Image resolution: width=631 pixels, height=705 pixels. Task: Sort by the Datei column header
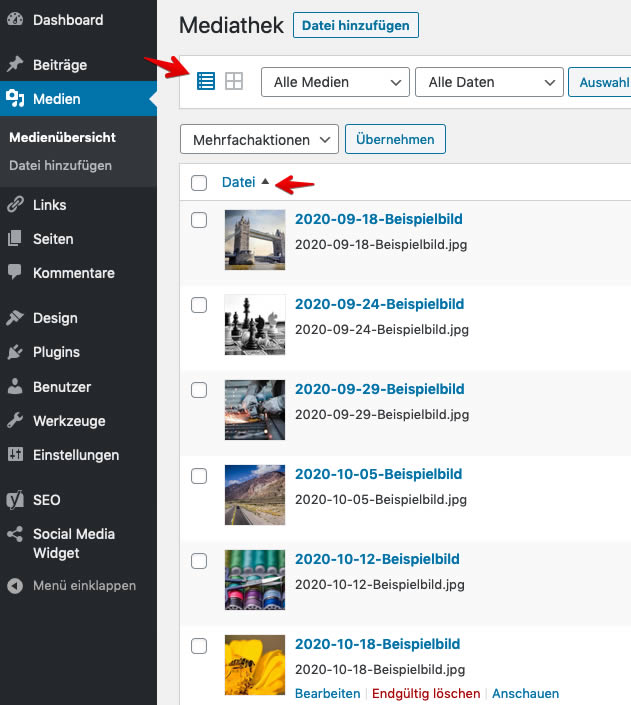tap(238, 182)
